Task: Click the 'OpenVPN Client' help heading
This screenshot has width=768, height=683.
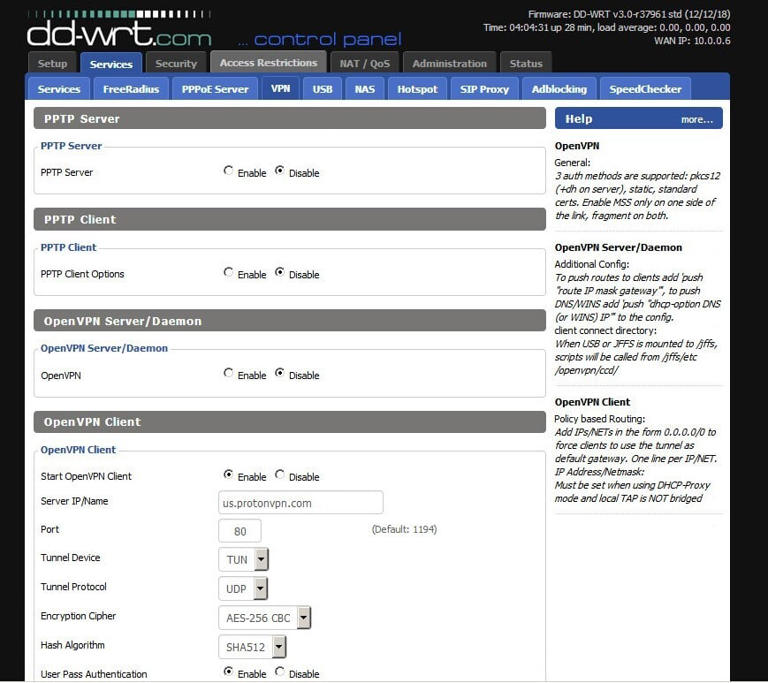Action: [x=592, y=402]
